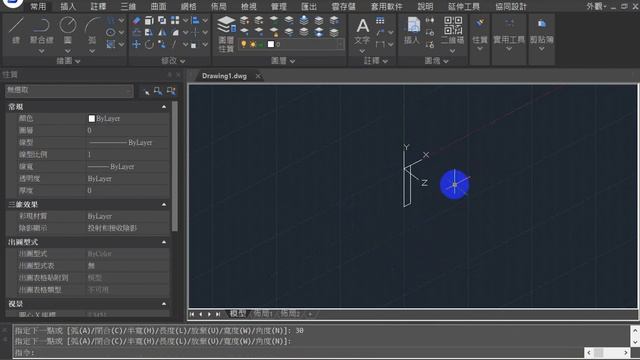
Task: Click the Rotate tool icon
Action: [x=149, y=44]
